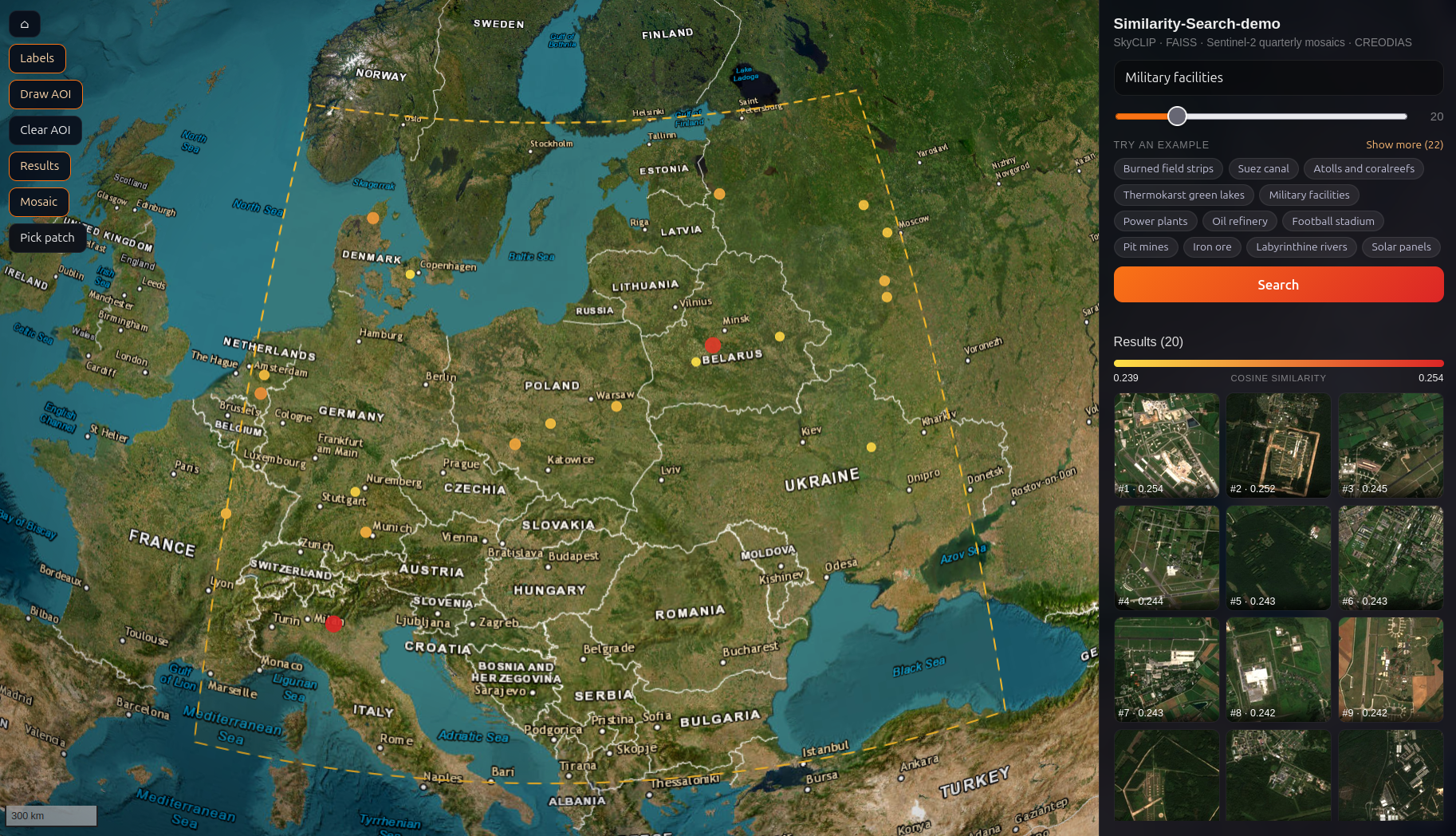Viewport: 1456px width, 836px height.
Task: Open result thumbnail #6 · 0.243
Action: click(x=1391, y=558)
